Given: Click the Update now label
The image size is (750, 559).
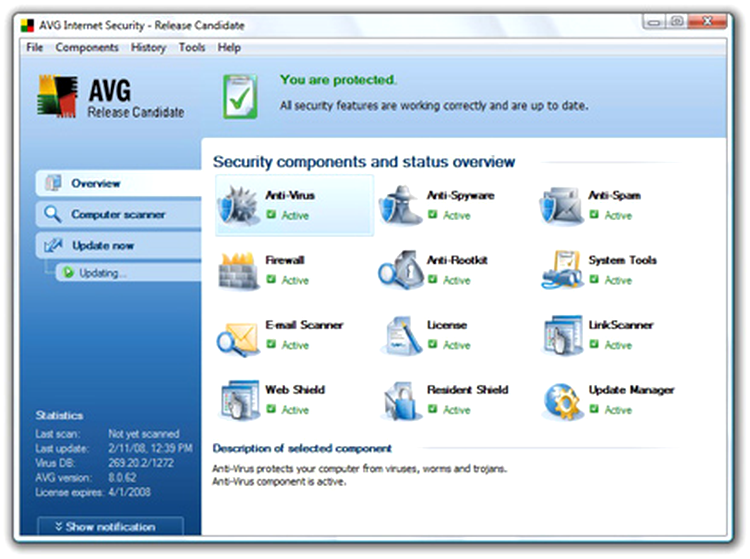Looking at the screenshot, I should [x=103, y=245].
